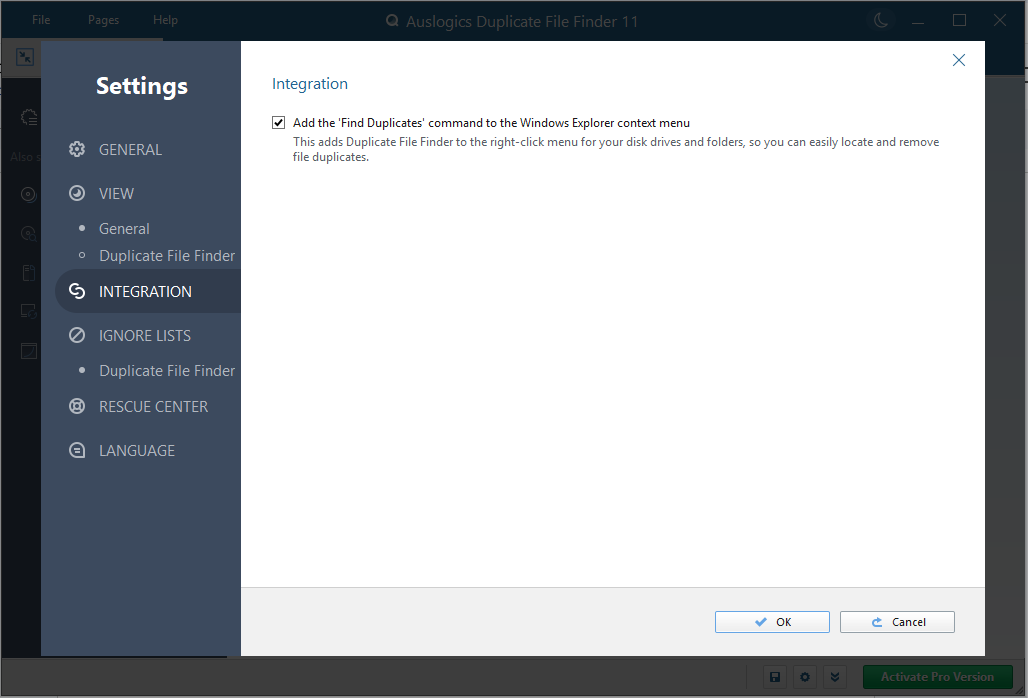The image size is (1028, 698).
Task: Toggle 'Find Duplicates' context menu checkbox
Action: (x=279, y=123)
